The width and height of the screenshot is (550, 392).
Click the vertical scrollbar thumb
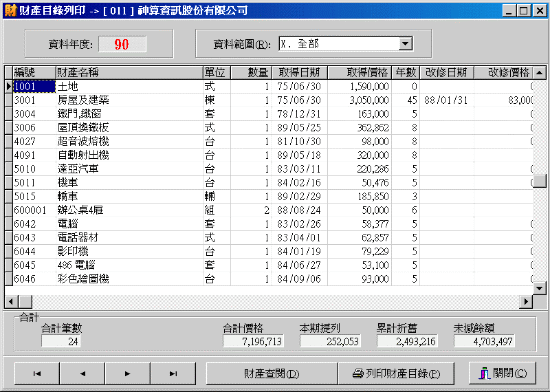539,180
